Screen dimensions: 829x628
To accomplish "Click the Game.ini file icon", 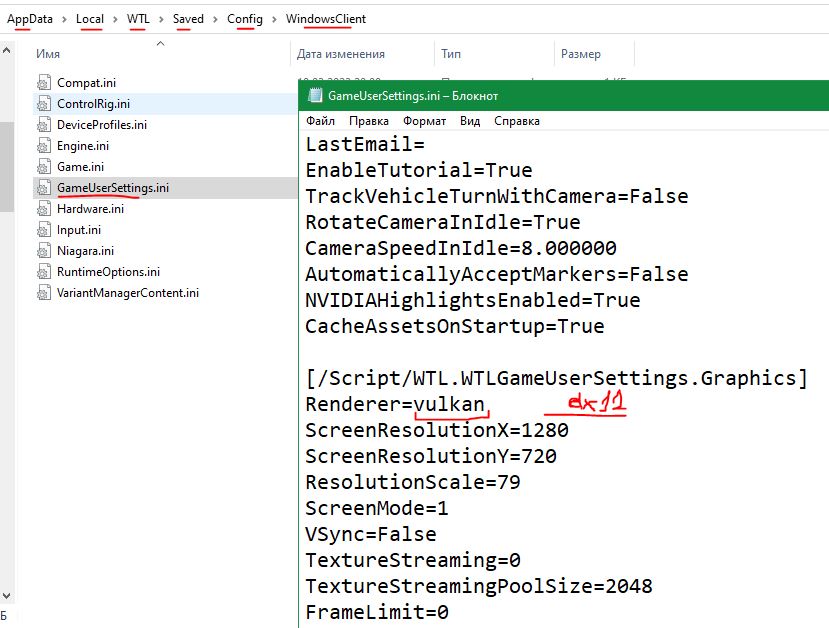I will pos(44,167).
